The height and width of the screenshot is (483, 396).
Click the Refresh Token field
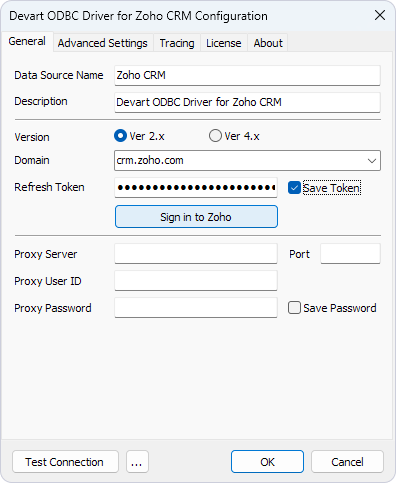pyautogui.click(x=196, y=187)
